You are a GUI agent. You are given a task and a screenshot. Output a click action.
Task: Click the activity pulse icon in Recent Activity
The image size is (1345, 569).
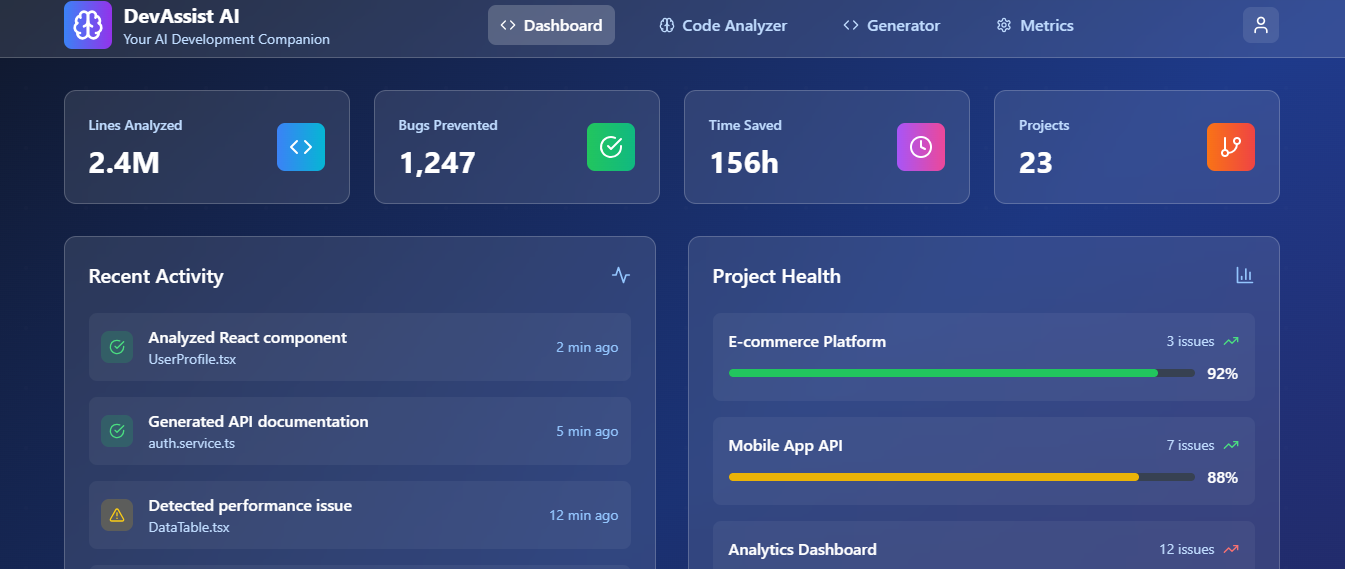coord(621,275)
